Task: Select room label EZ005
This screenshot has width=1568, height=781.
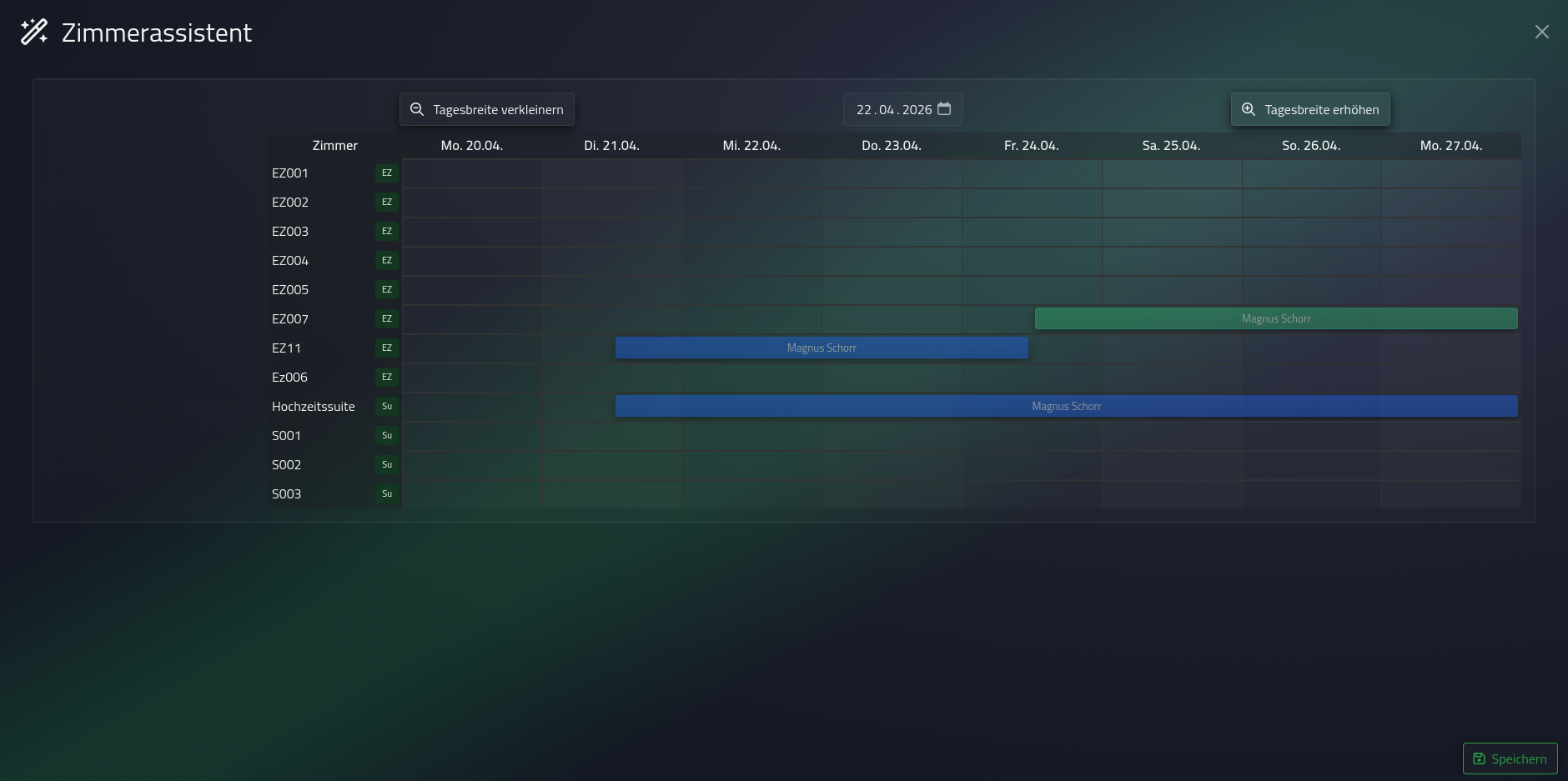Action: click(x=290, y=290)
